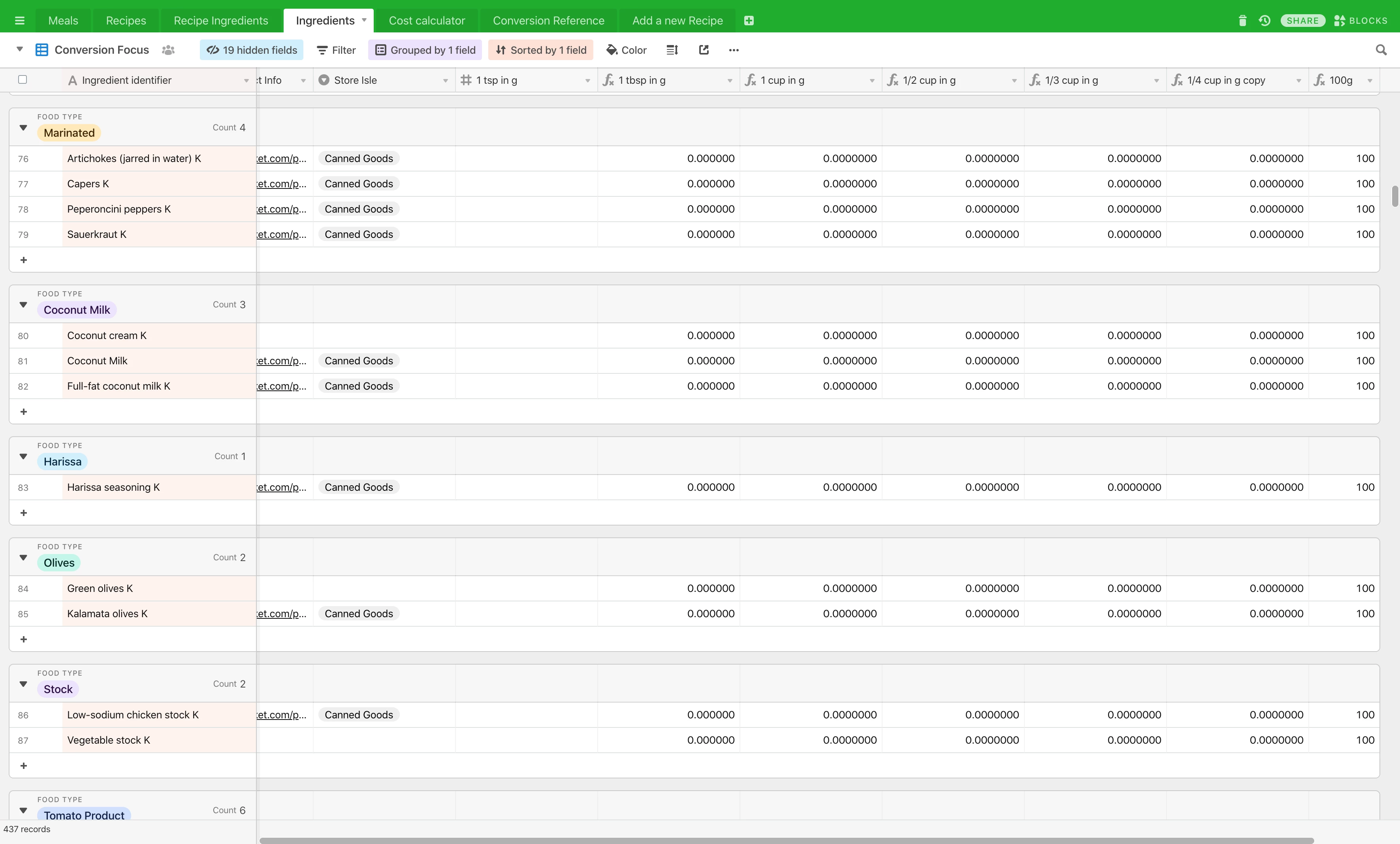Click the share view export icon

(704, 50)
